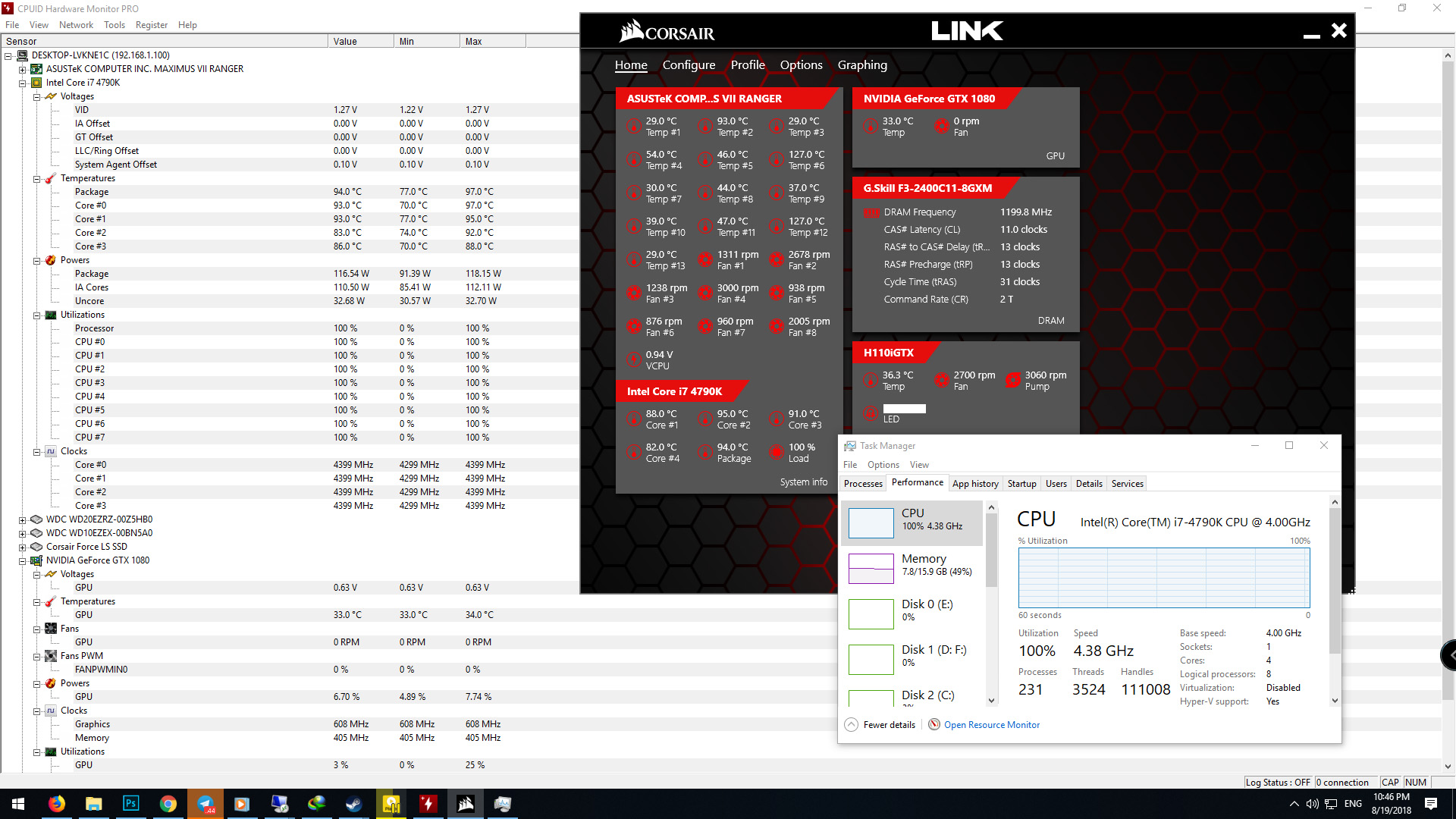1456x819 pixels.
Task: Click the H110iGTX Pump icon
Action: pos(1012,380)
